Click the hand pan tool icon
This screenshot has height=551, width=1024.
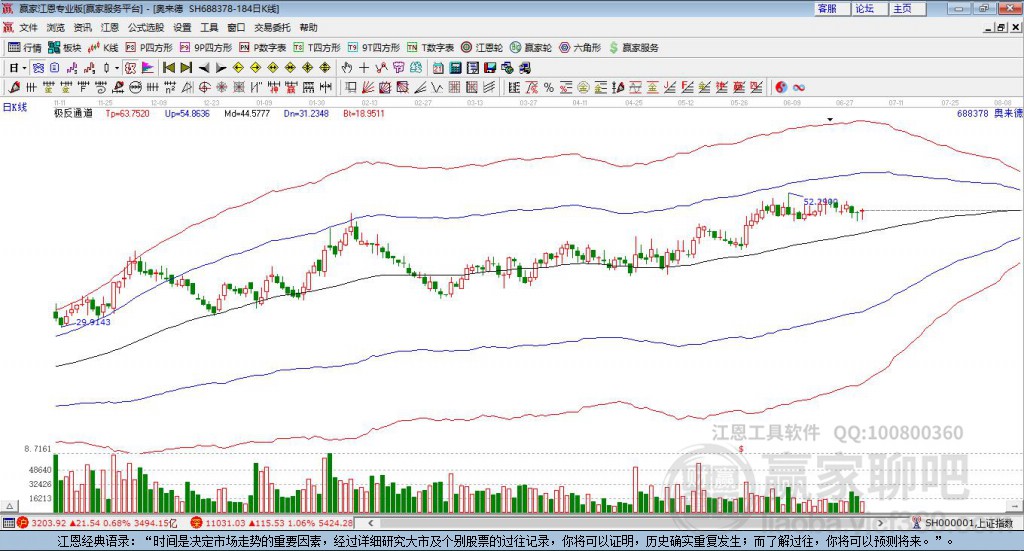347,68
